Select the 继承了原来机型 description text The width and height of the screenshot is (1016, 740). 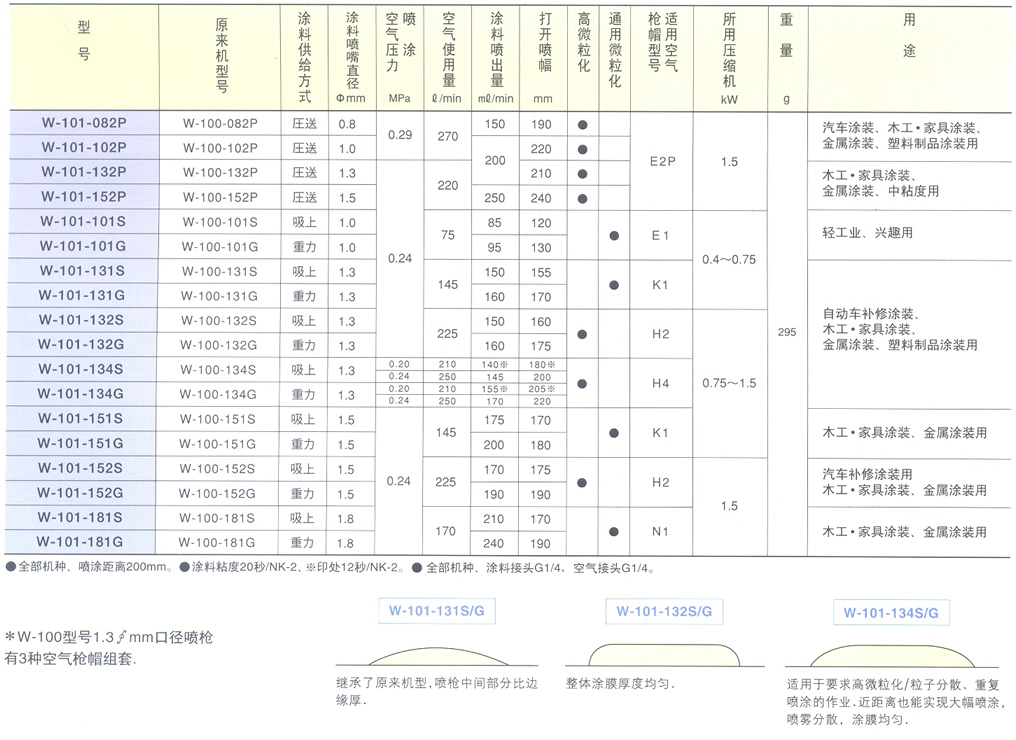[x=437, y=691]
